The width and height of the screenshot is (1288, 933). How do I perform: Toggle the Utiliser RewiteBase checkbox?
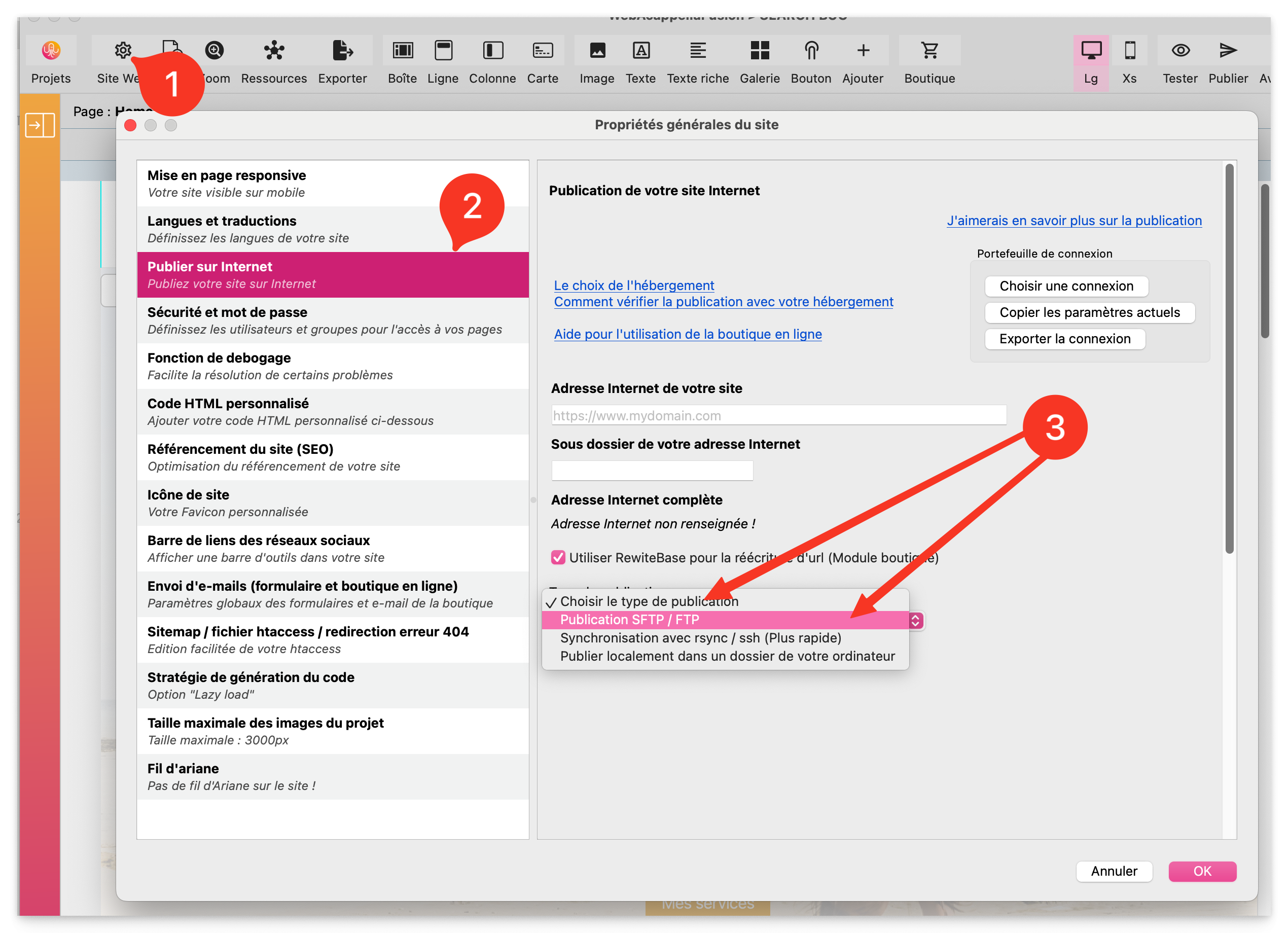[558, 557]
